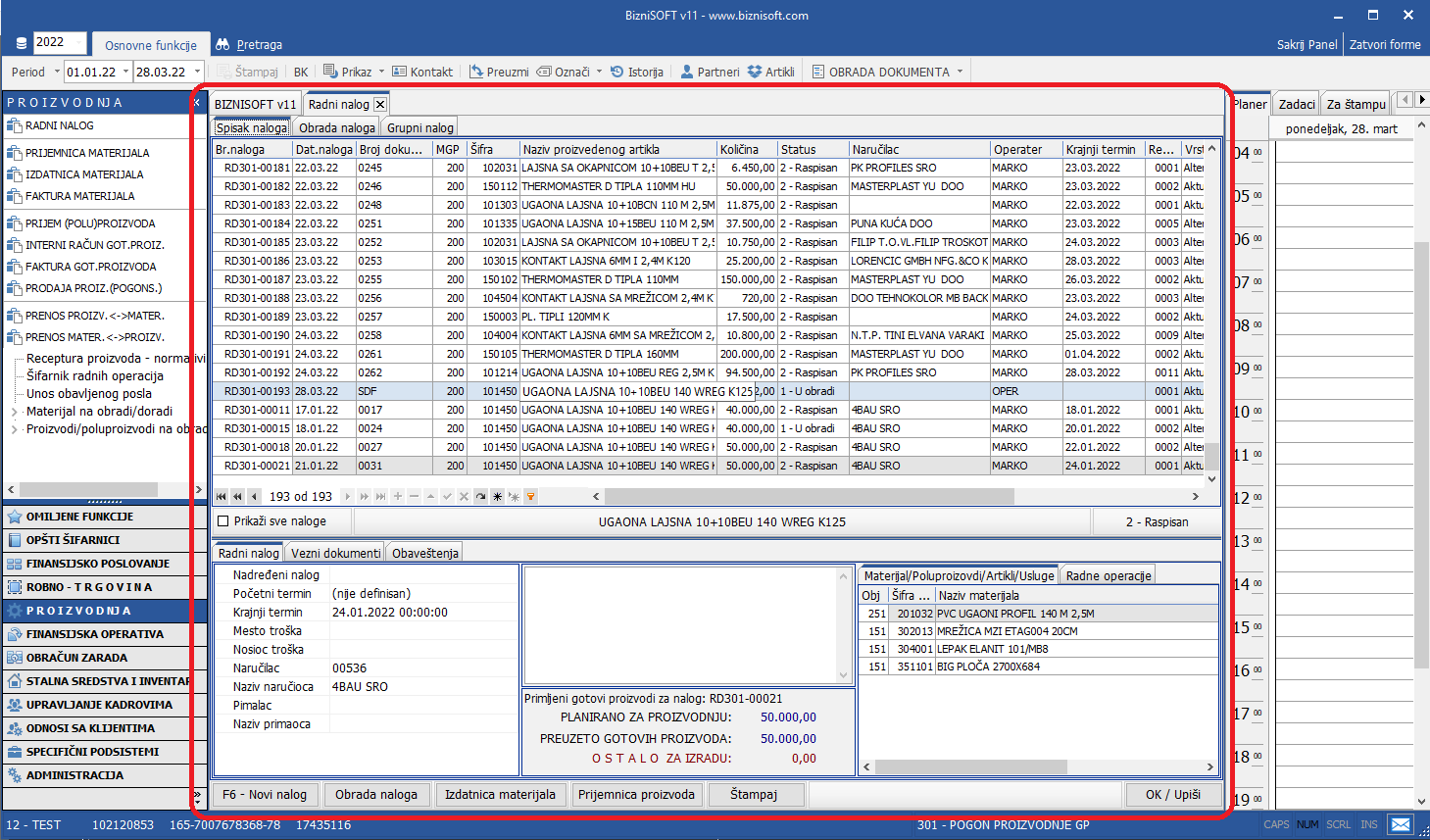Open Partneri from the toolbar

pyautogui.click(x=710, y=72)
